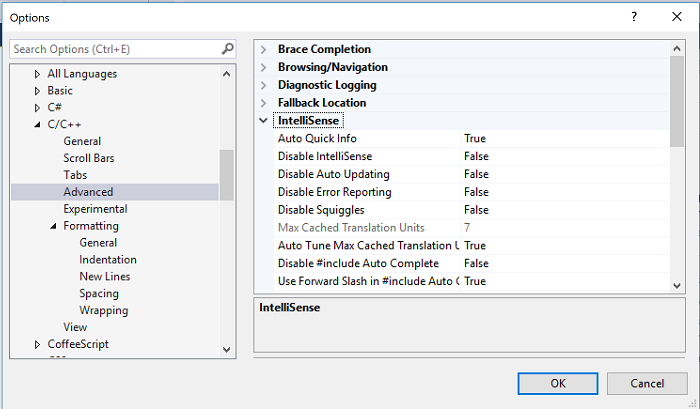The width and height of the screenshot is (700, 409).
Task: Expand the C# tree node
Action: tap(38, 108)
